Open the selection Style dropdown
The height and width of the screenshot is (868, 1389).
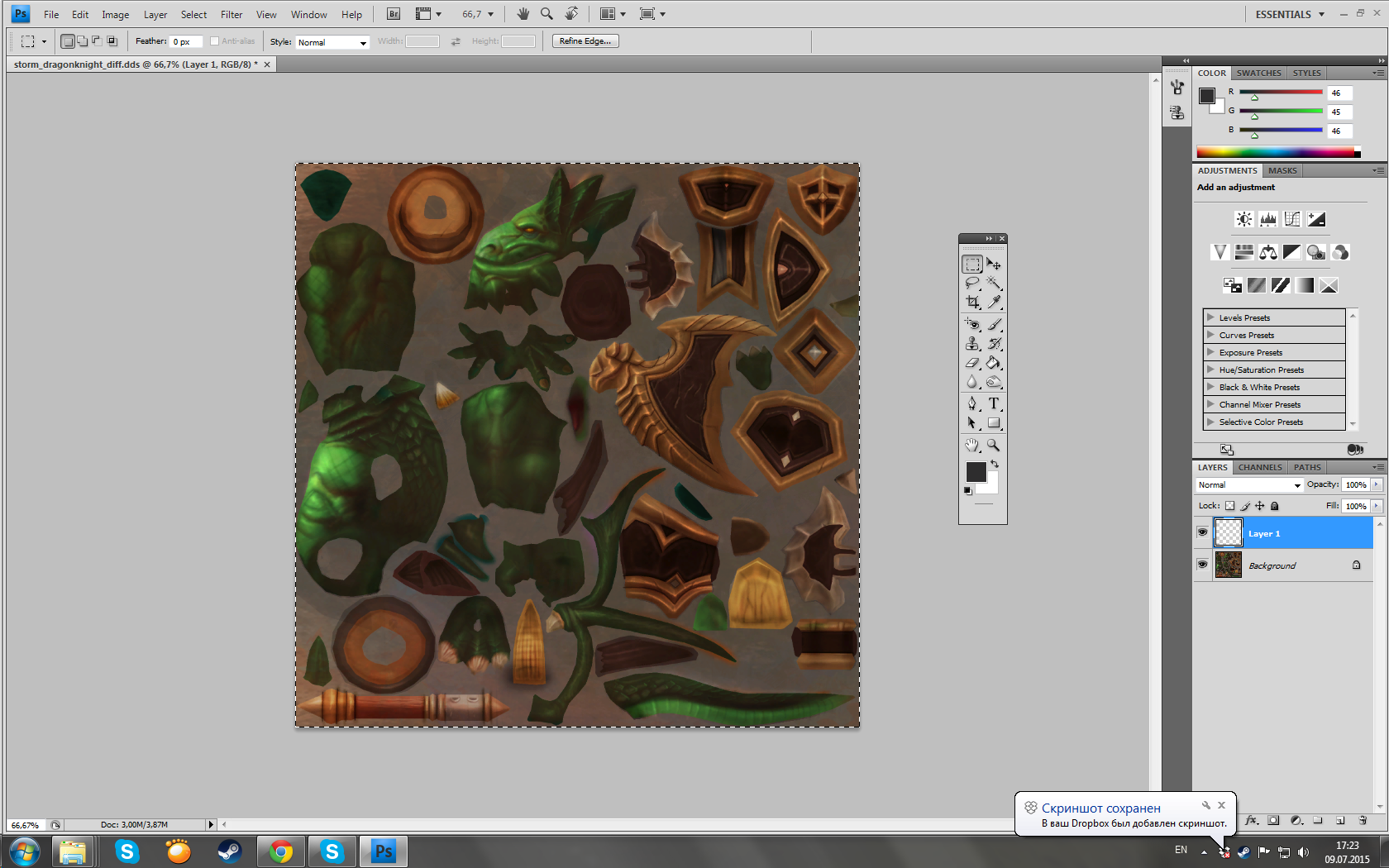pos(332,42)
